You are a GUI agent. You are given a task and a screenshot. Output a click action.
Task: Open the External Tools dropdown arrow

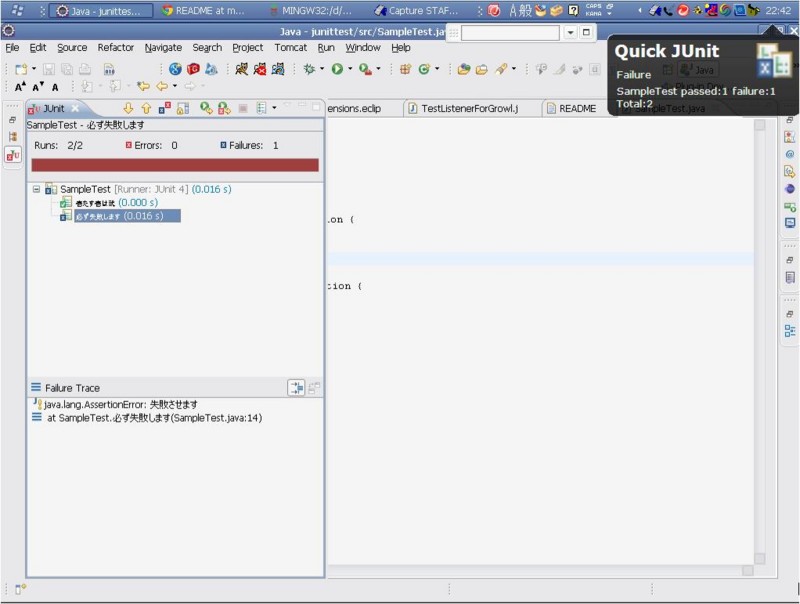pyautogui.click(x=378, y=68)
